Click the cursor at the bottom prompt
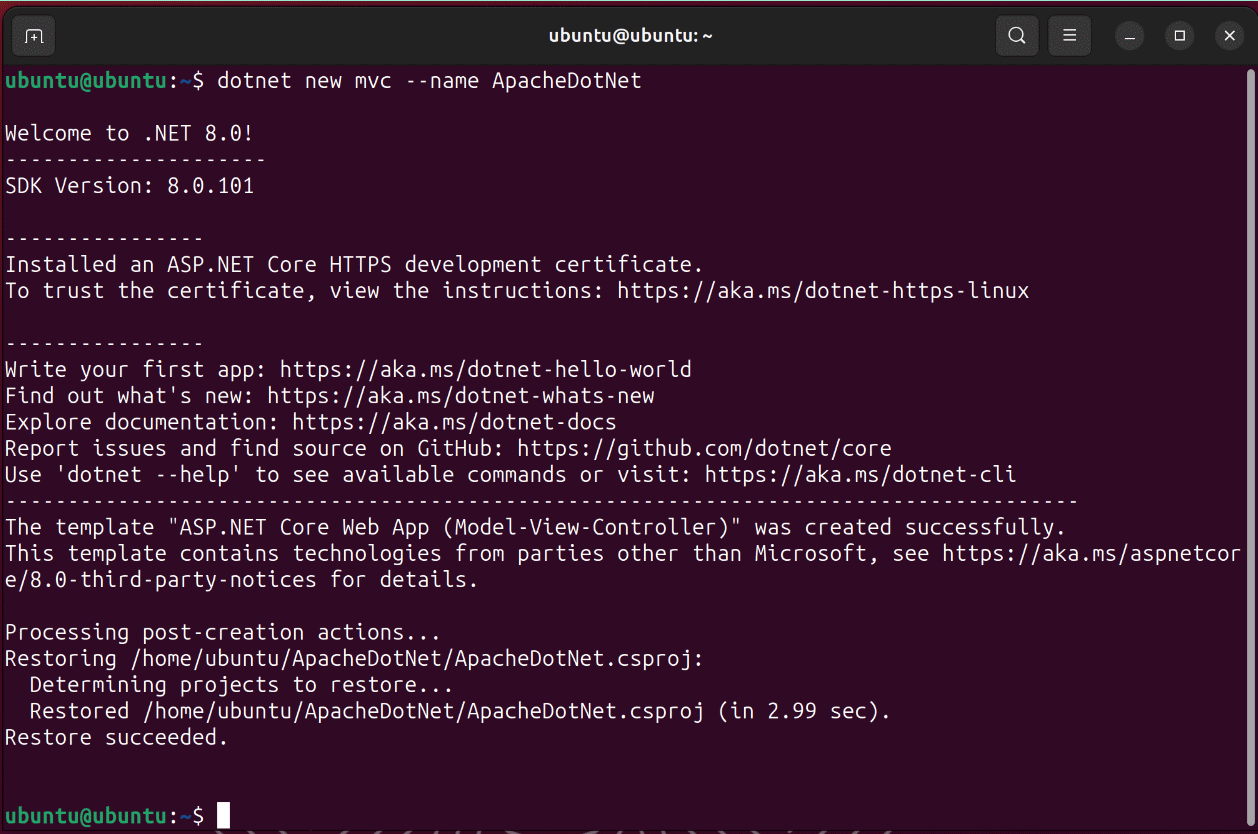This screenshot has height=834, width=1258. point(223,816)
